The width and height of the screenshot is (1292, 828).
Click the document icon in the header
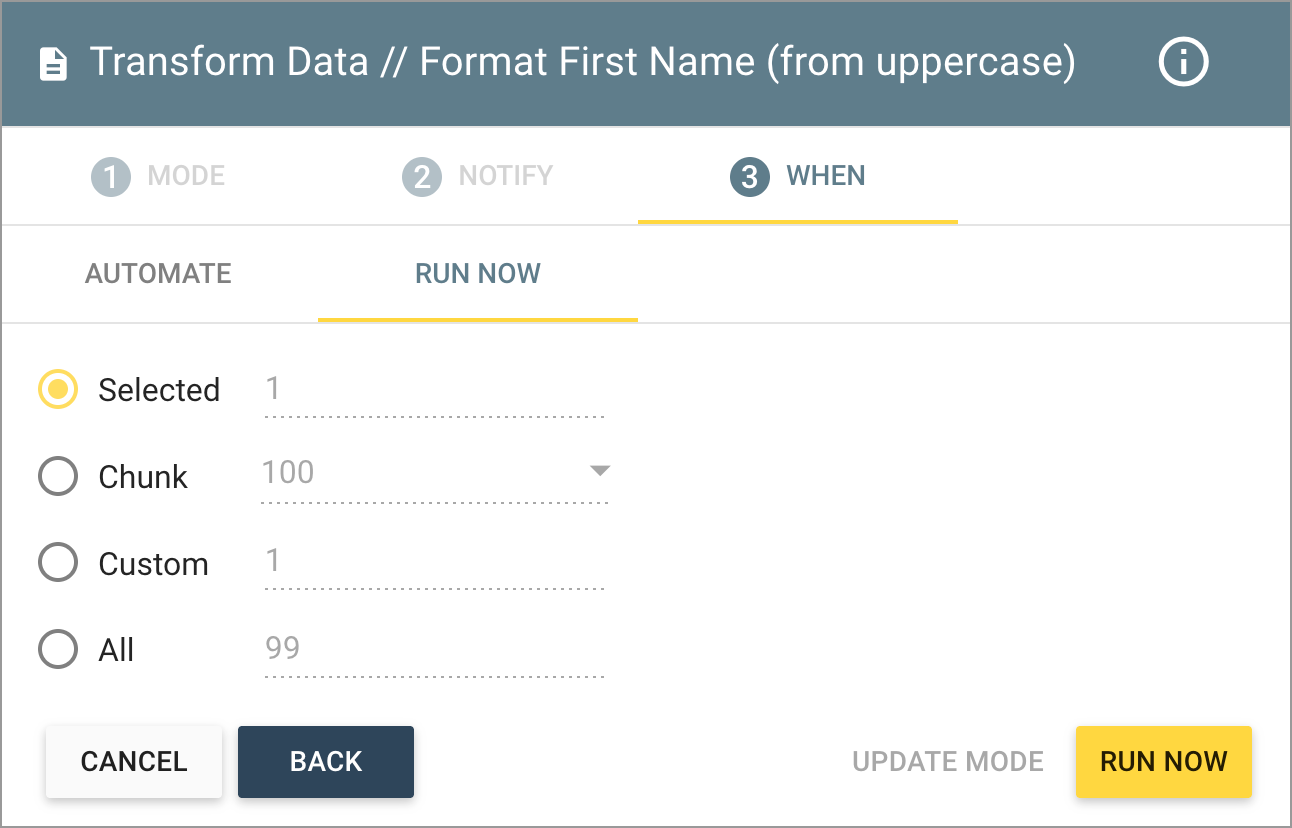(53, 62)
